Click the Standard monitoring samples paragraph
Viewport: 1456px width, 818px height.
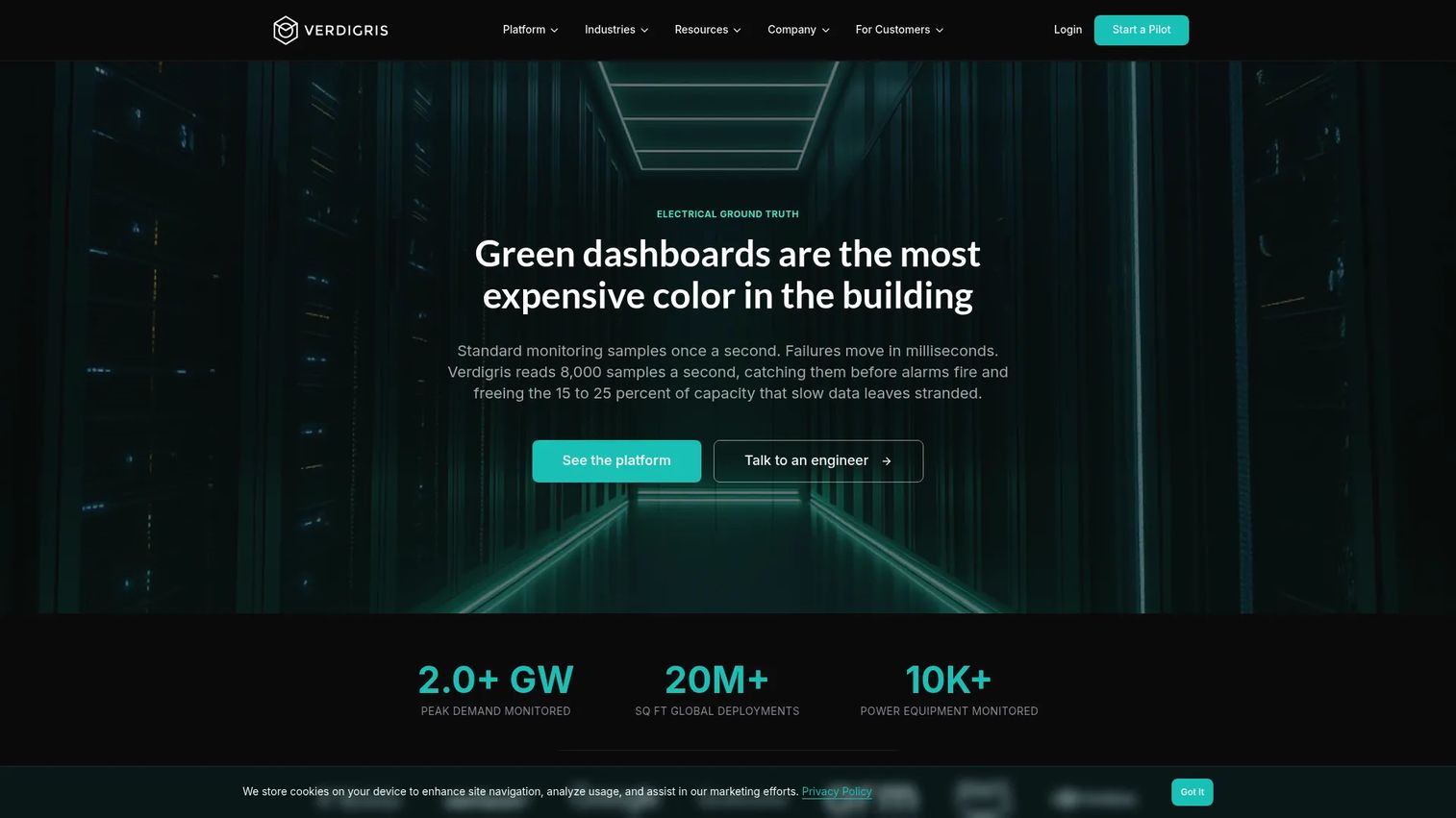point(728,372)
